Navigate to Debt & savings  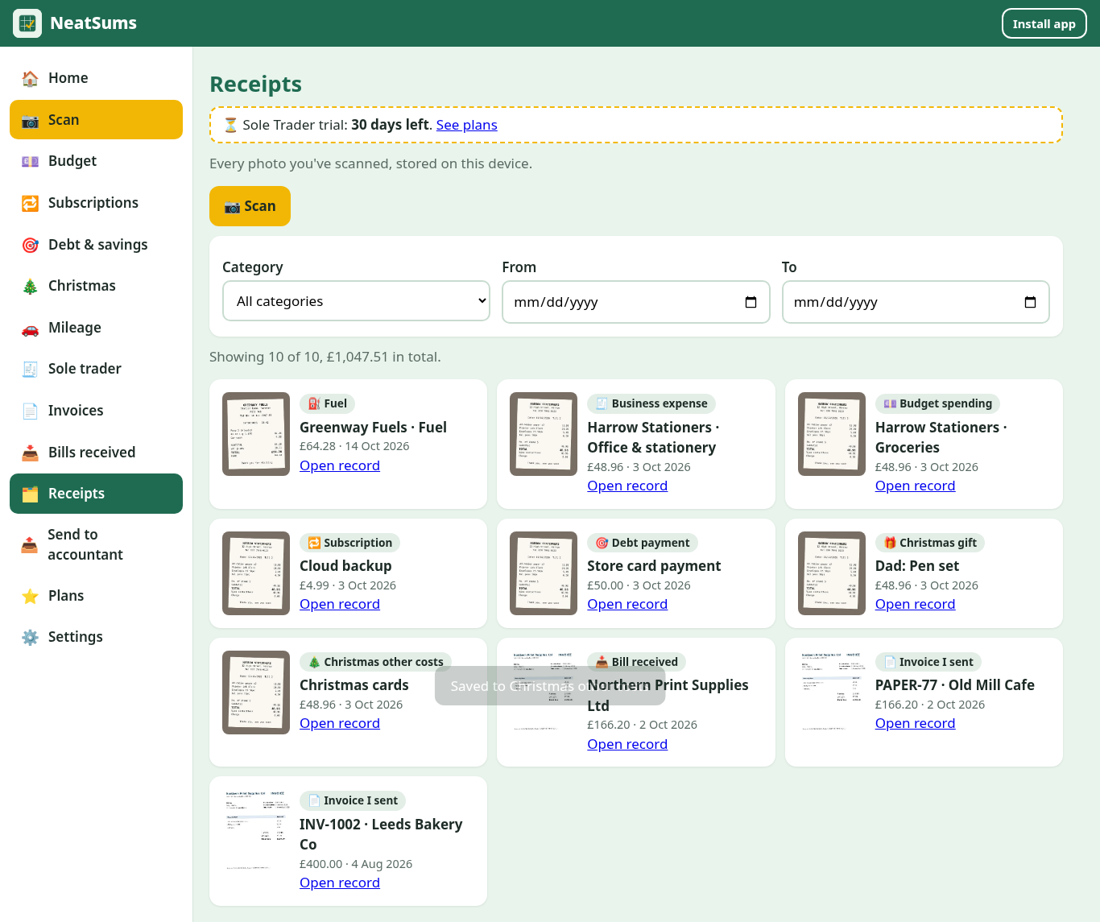pos(96,245)
